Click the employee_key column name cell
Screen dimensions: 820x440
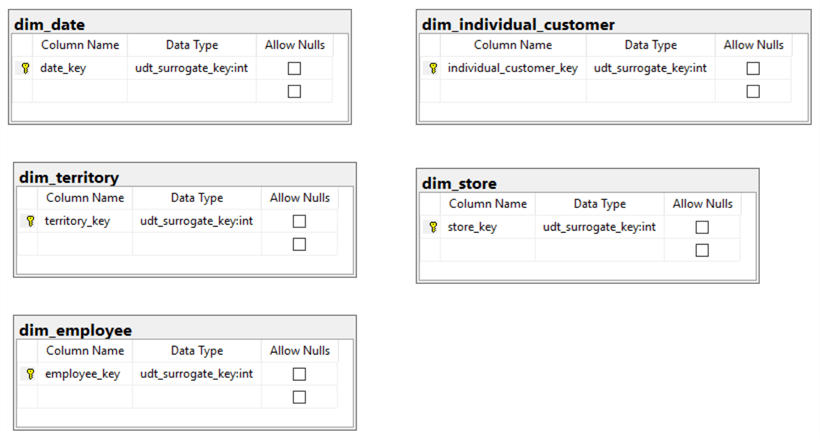(x=84, y=374)
